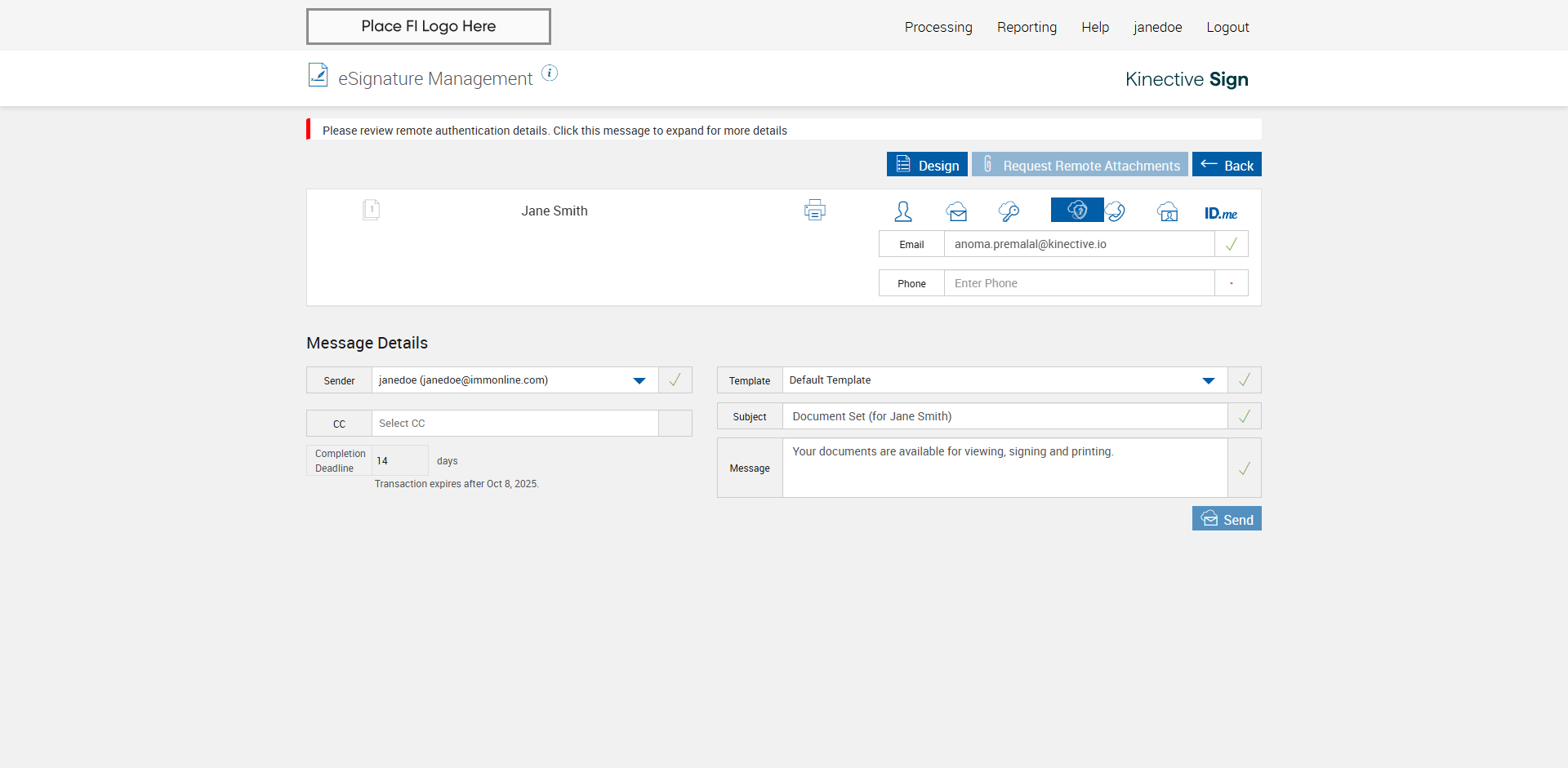Open the janedoe user menu

[x=1157, y=27]
